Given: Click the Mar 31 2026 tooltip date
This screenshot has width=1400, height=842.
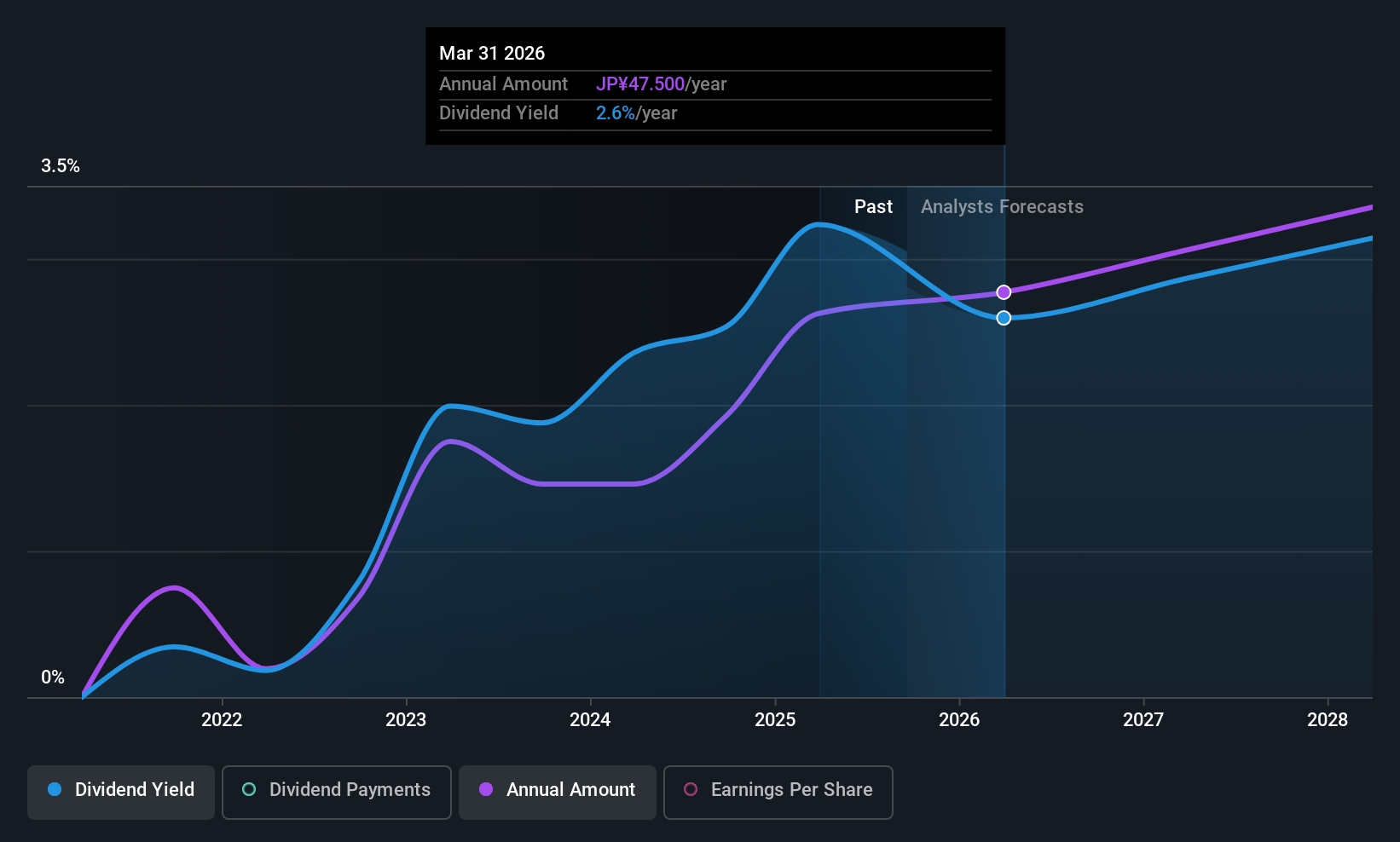Looking at the screenshot, I should (x=492, y=53).
